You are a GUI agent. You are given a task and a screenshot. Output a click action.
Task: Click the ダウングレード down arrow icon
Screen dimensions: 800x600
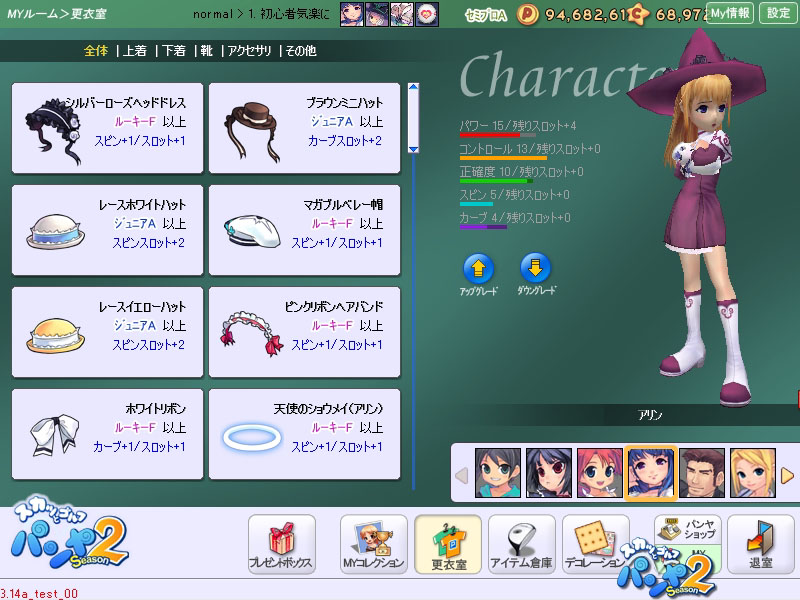point(536,270)
